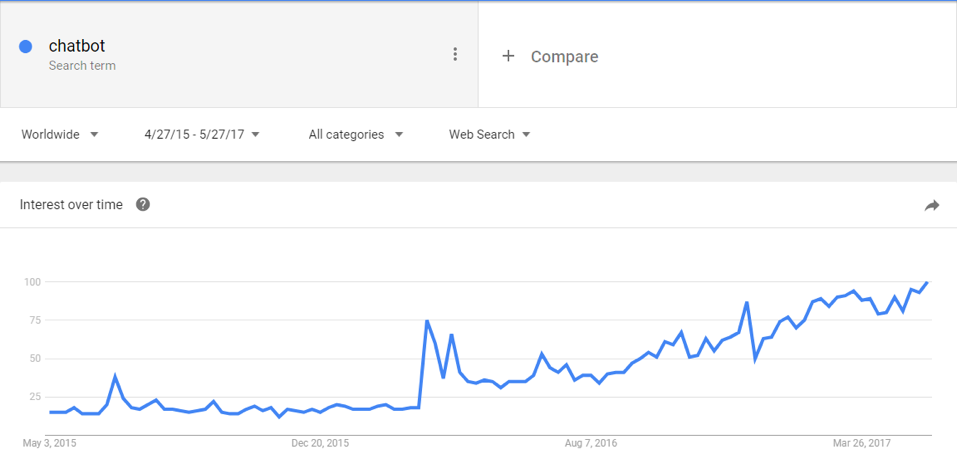Expand the All categories dropdown
The height and width of the screenshot is (469, 957).
(x=356, y=135)
